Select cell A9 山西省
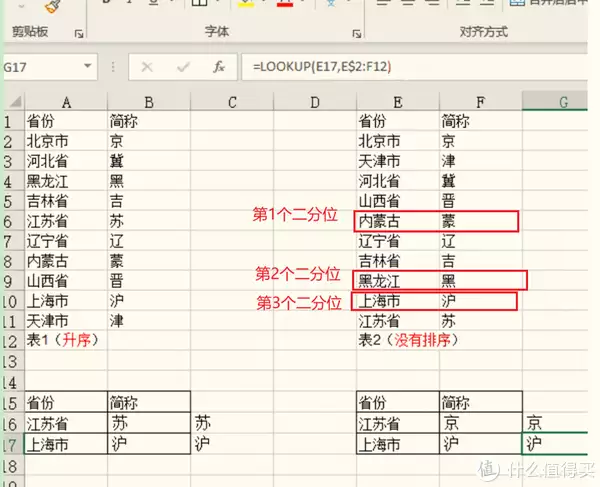600x487 pixels. coord(66,281)
